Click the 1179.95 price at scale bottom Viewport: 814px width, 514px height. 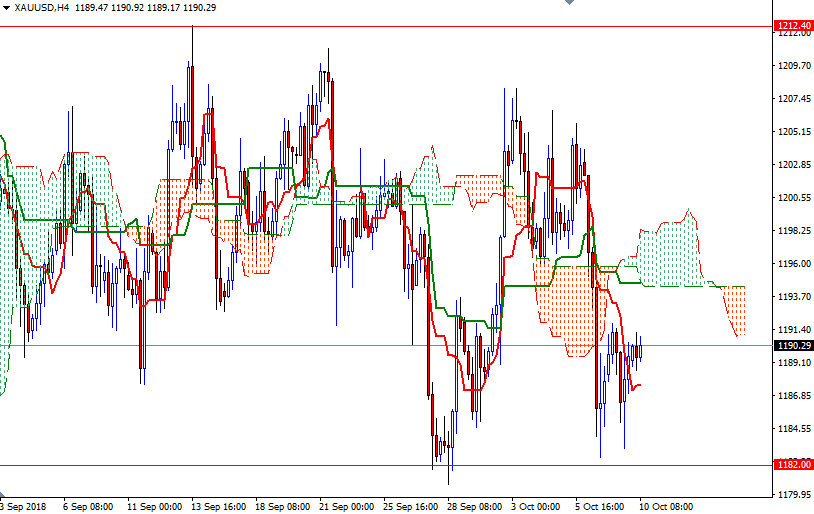(x=794, y=494)
